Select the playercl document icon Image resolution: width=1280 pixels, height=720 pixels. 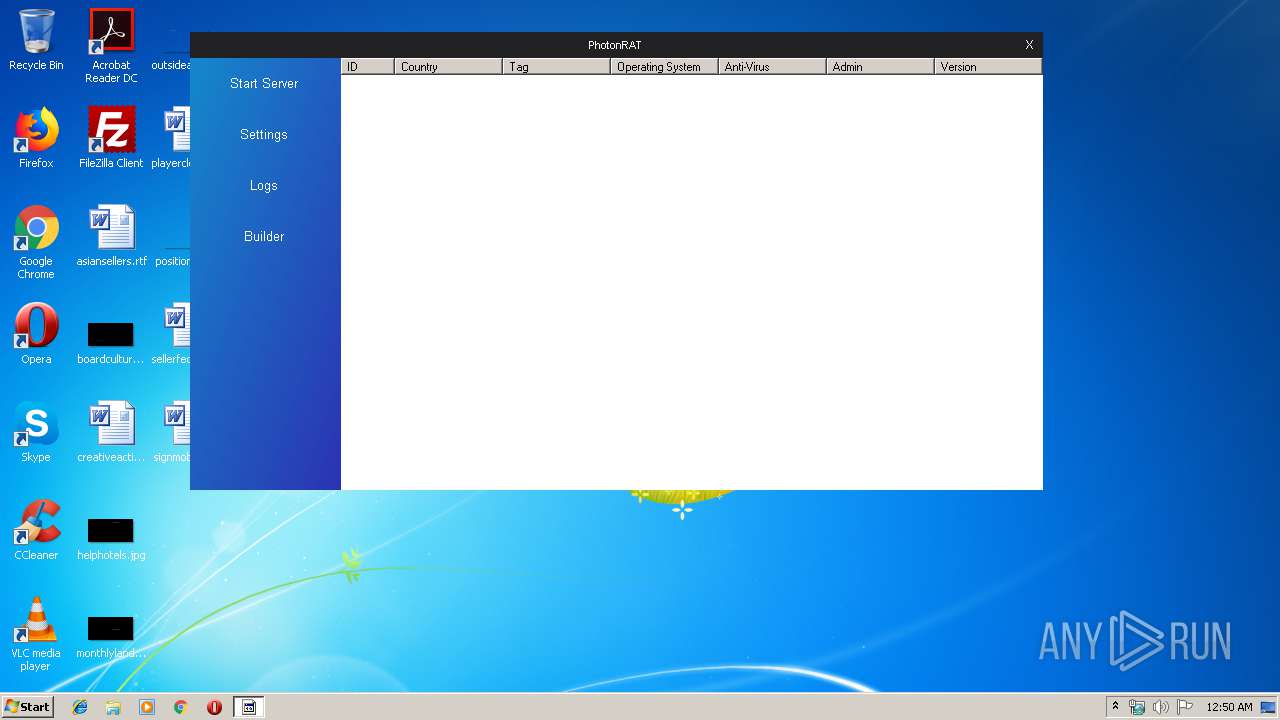(172, 138)
